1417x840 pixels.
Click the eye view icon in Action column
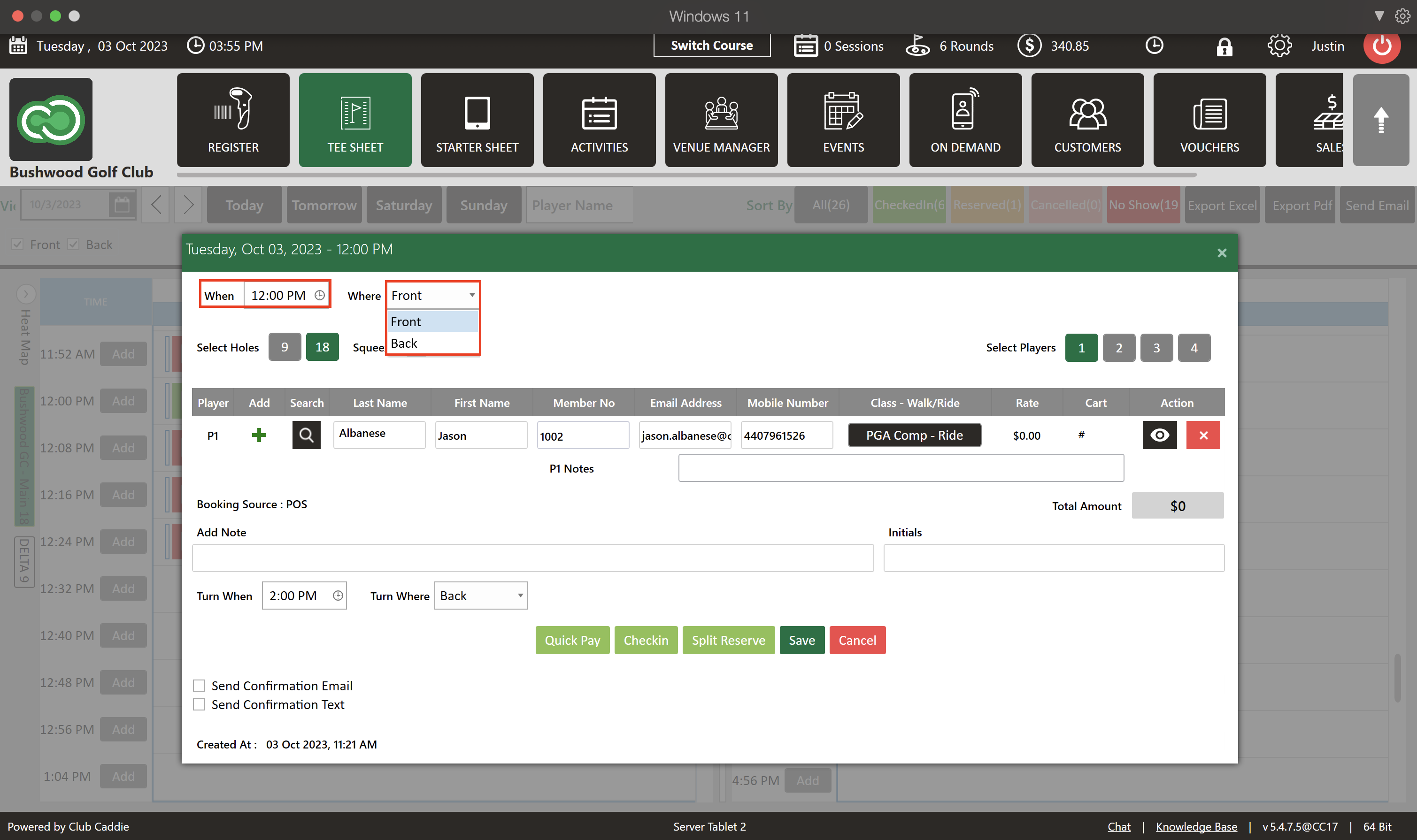pyautogui.click(x=1159, y=435)
